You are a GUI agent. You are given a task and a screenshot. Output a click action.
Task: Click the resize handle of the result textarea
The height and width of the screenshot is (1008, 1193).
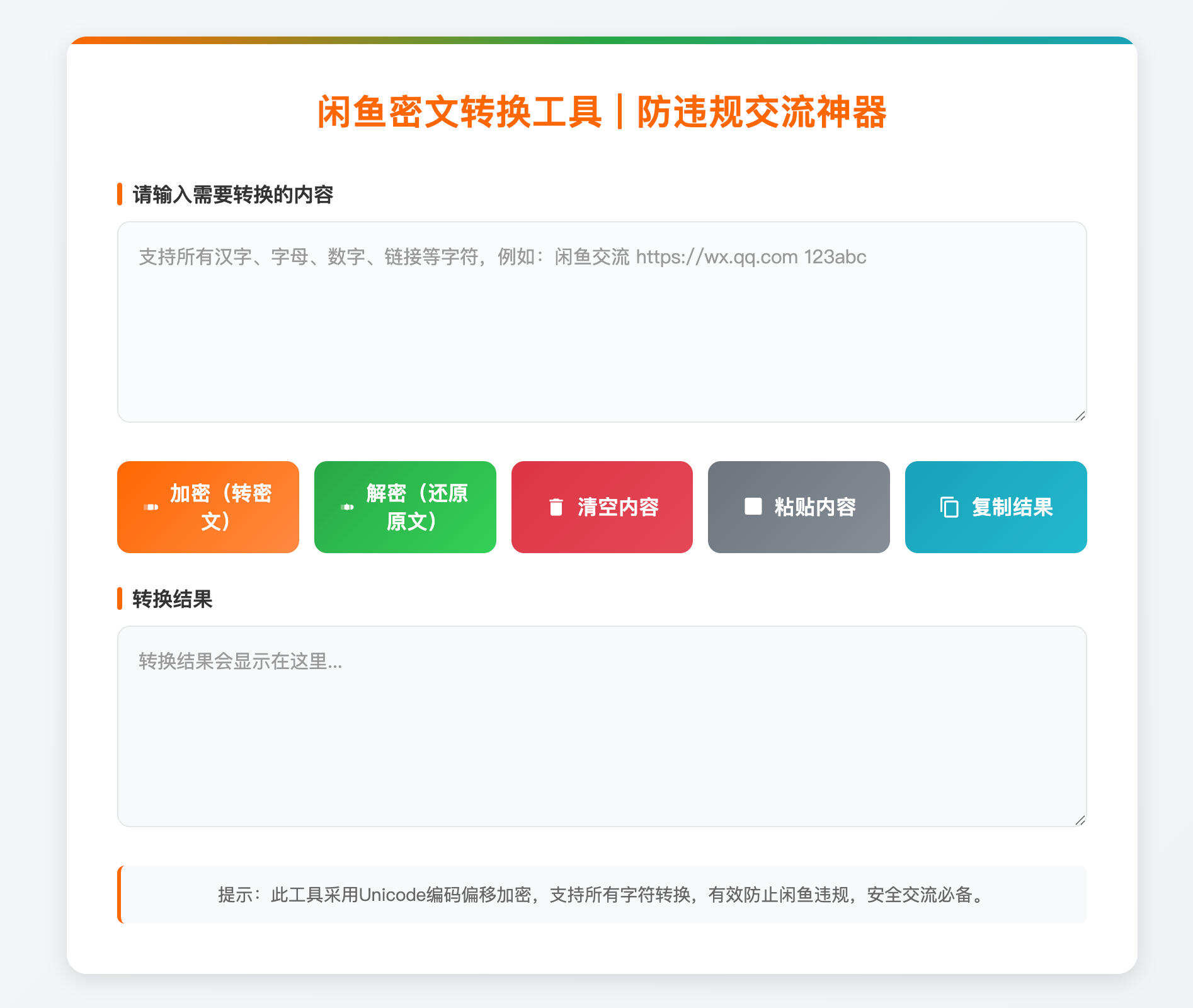(x=1081, y=819)
